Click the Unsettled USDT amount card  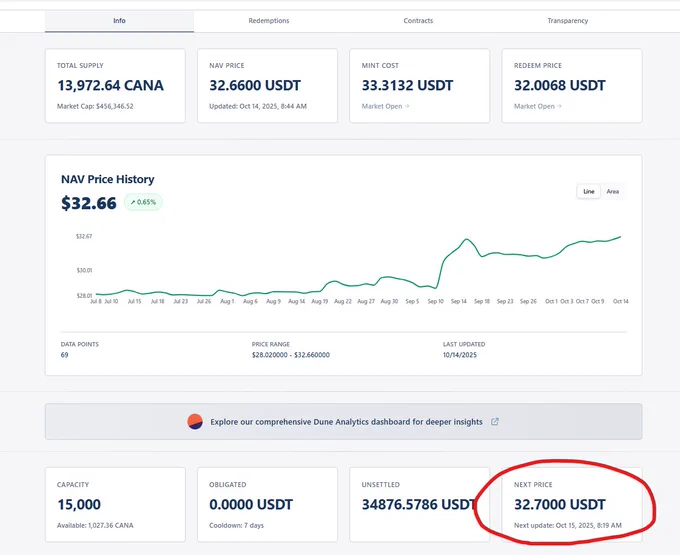[419, 505]
